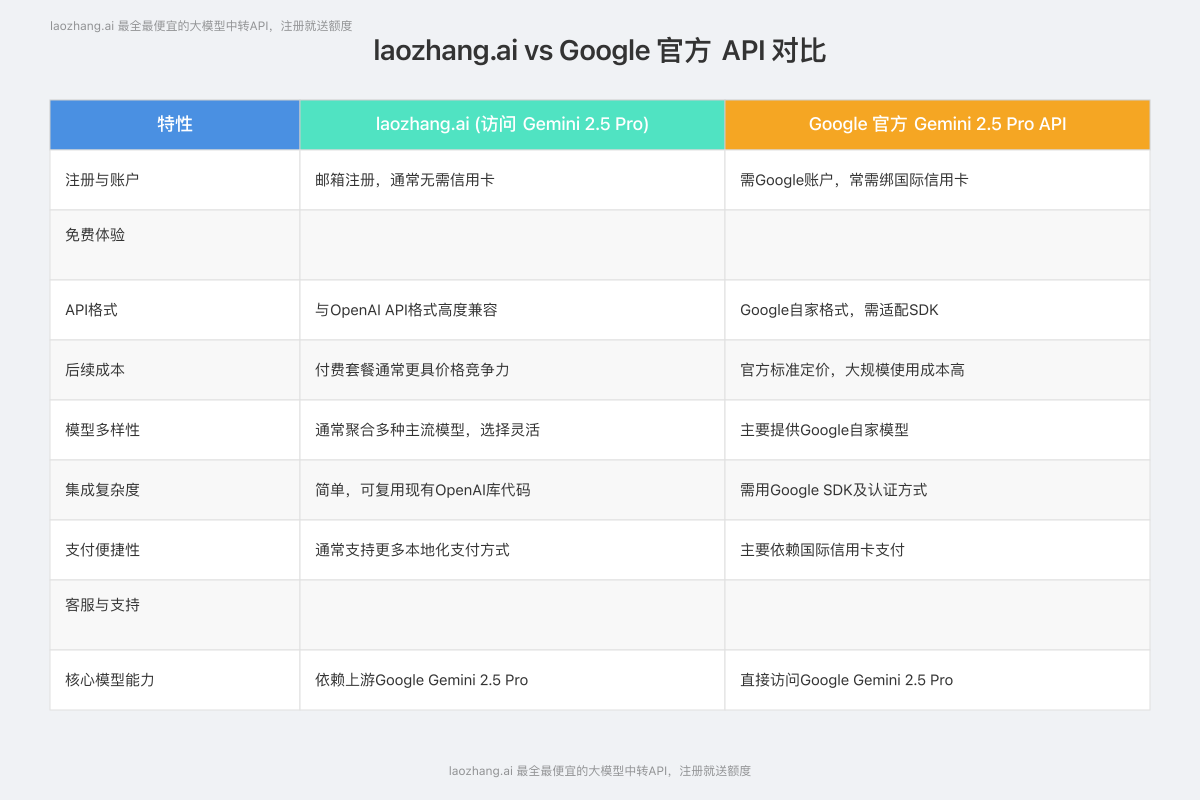1200x800 pixels.
Task: Click the cell "邮箱注册，通常无需信用卡"
Action: coord(512,180)
